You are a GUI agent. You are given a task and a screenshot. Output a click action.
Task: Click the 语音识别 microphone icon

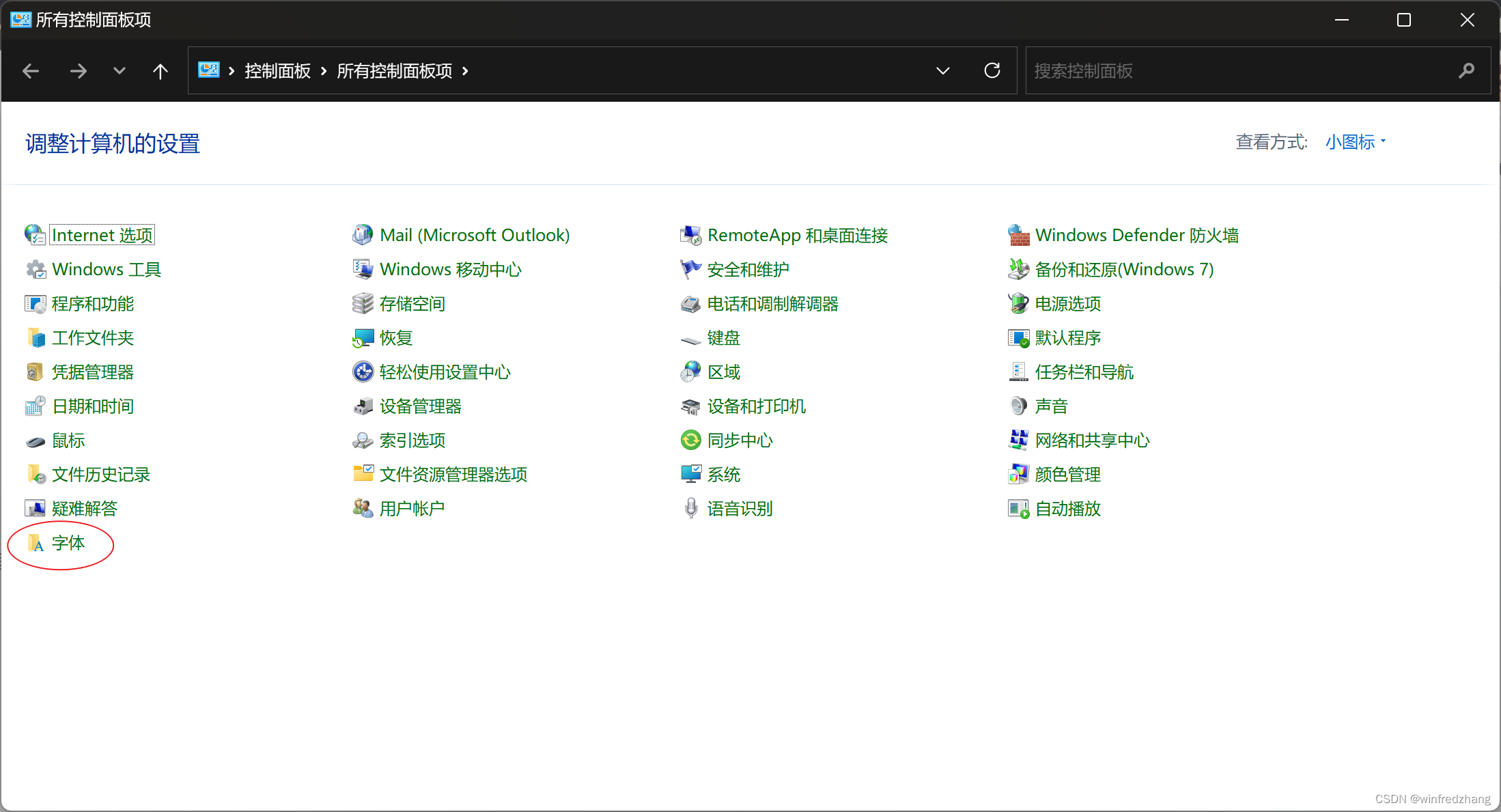(x=690, y=509)
